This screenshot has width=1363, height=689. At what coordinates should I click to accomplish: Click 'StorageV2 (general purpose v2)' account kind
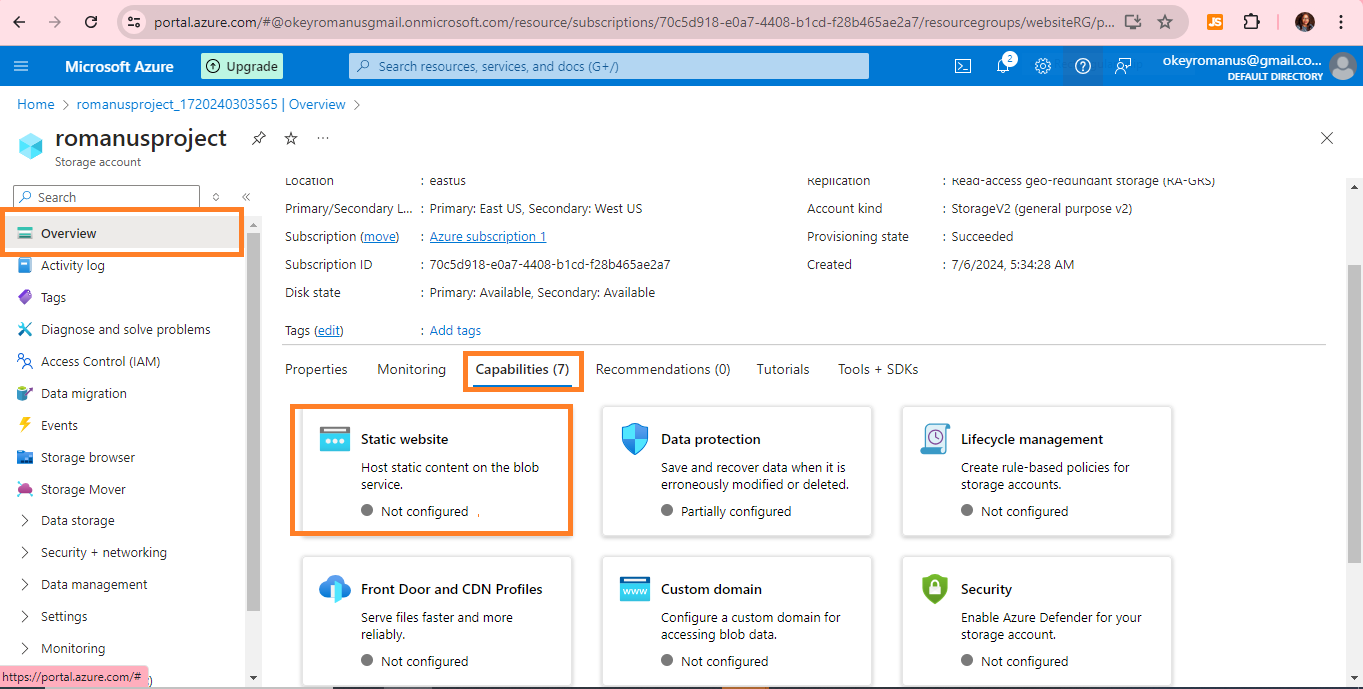1042,209
